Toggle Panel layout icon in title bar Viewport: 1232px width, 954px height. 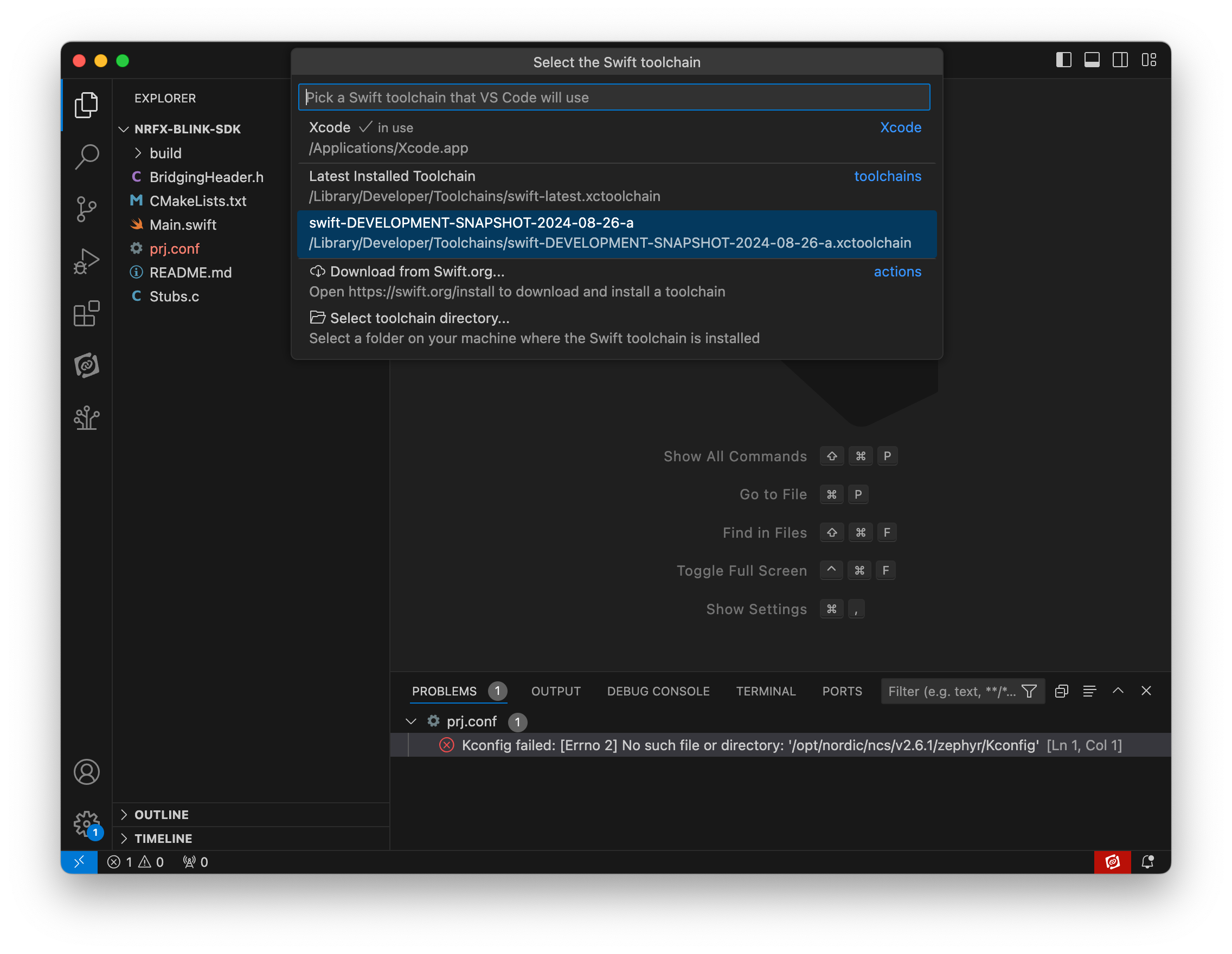click(x=1092, y=60)
